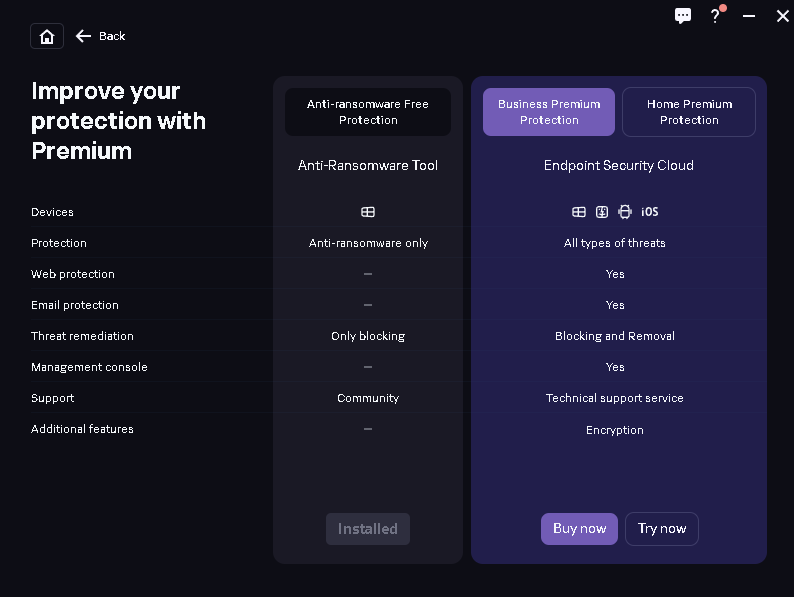Screen dimensions: 794x597
Task: Select the Business Premium Protection tab
Action: [x=549, y=112]
